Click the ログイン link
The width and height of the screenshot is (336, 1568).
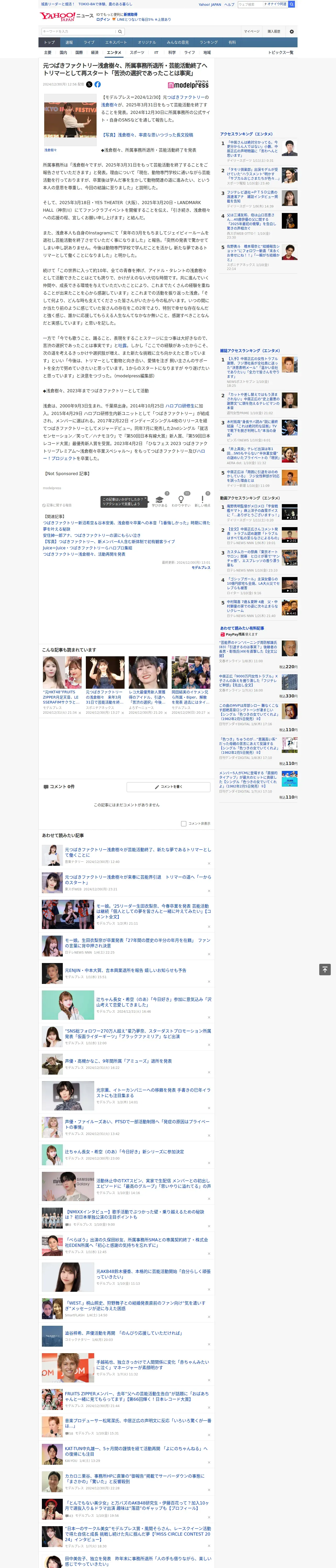(103, 20)
